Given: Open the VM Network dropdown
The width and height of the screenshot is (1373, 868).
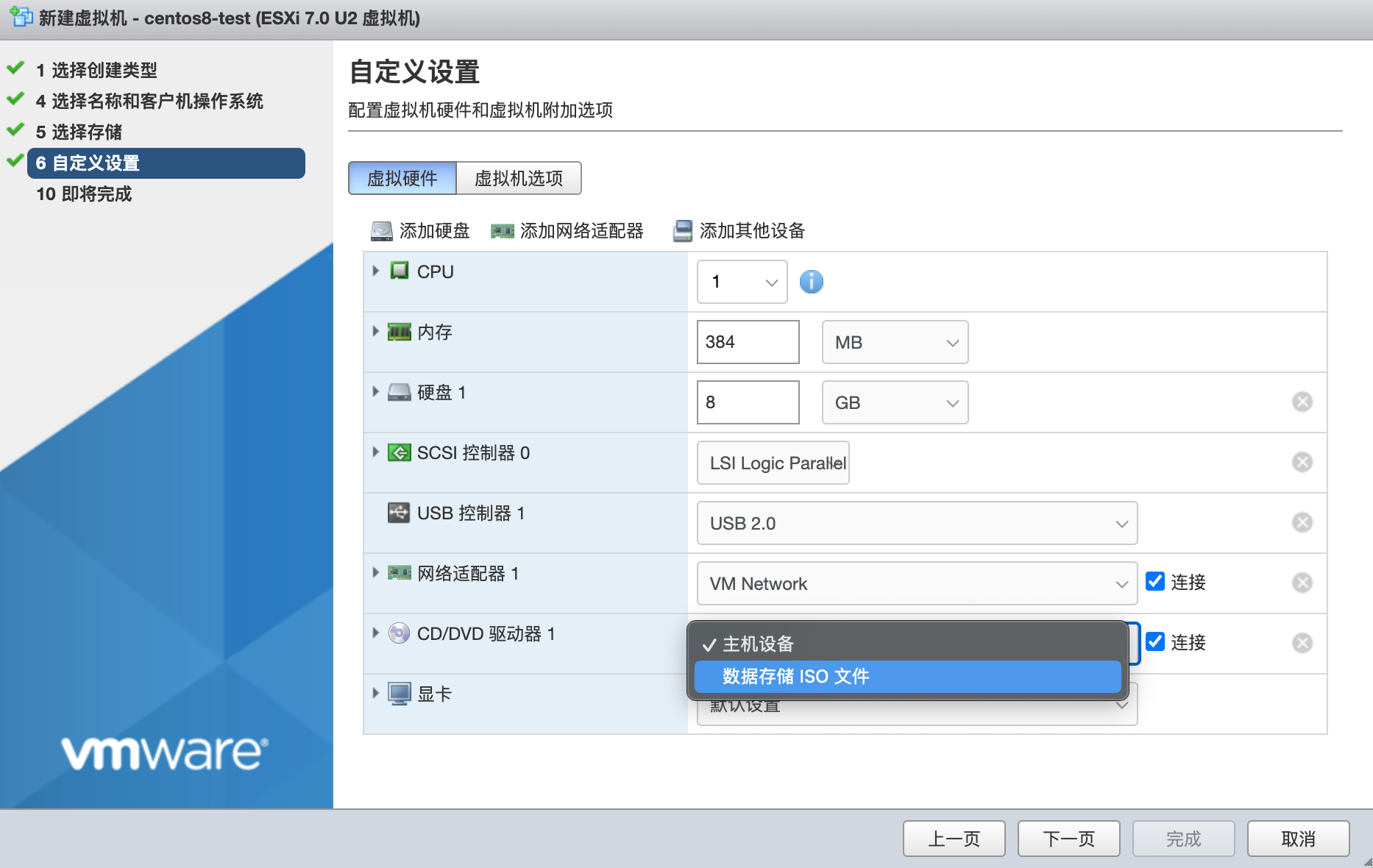Looking at the screenshot, I should pyautogui.click(x=917, y=583).
